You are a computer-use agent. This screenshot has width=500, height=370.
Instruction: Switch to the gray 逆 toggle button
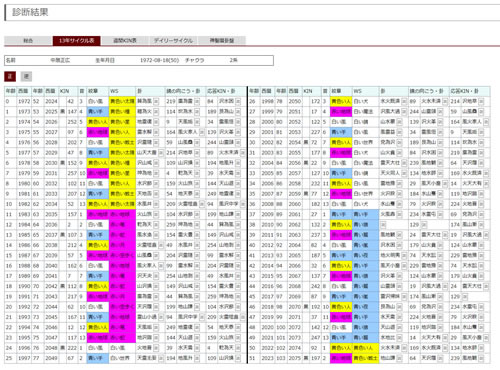tap(26, 76)
